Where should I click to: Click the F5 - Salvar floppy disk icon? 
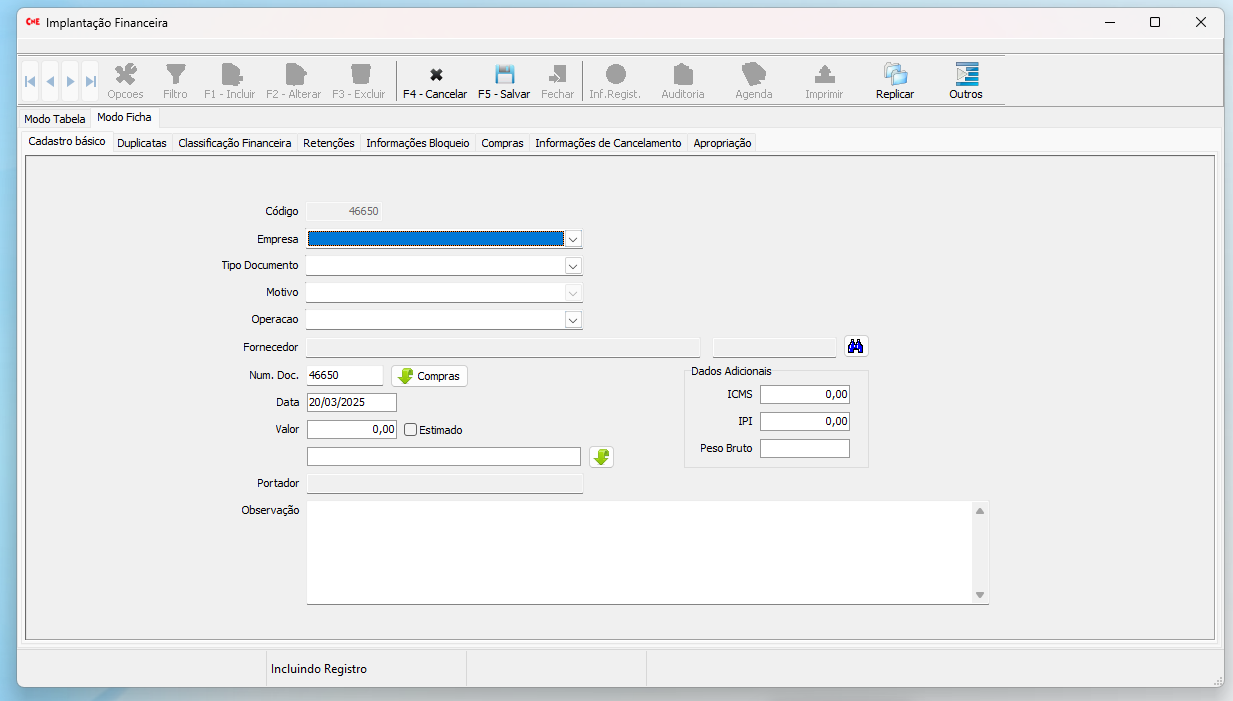tap(504, 75)
